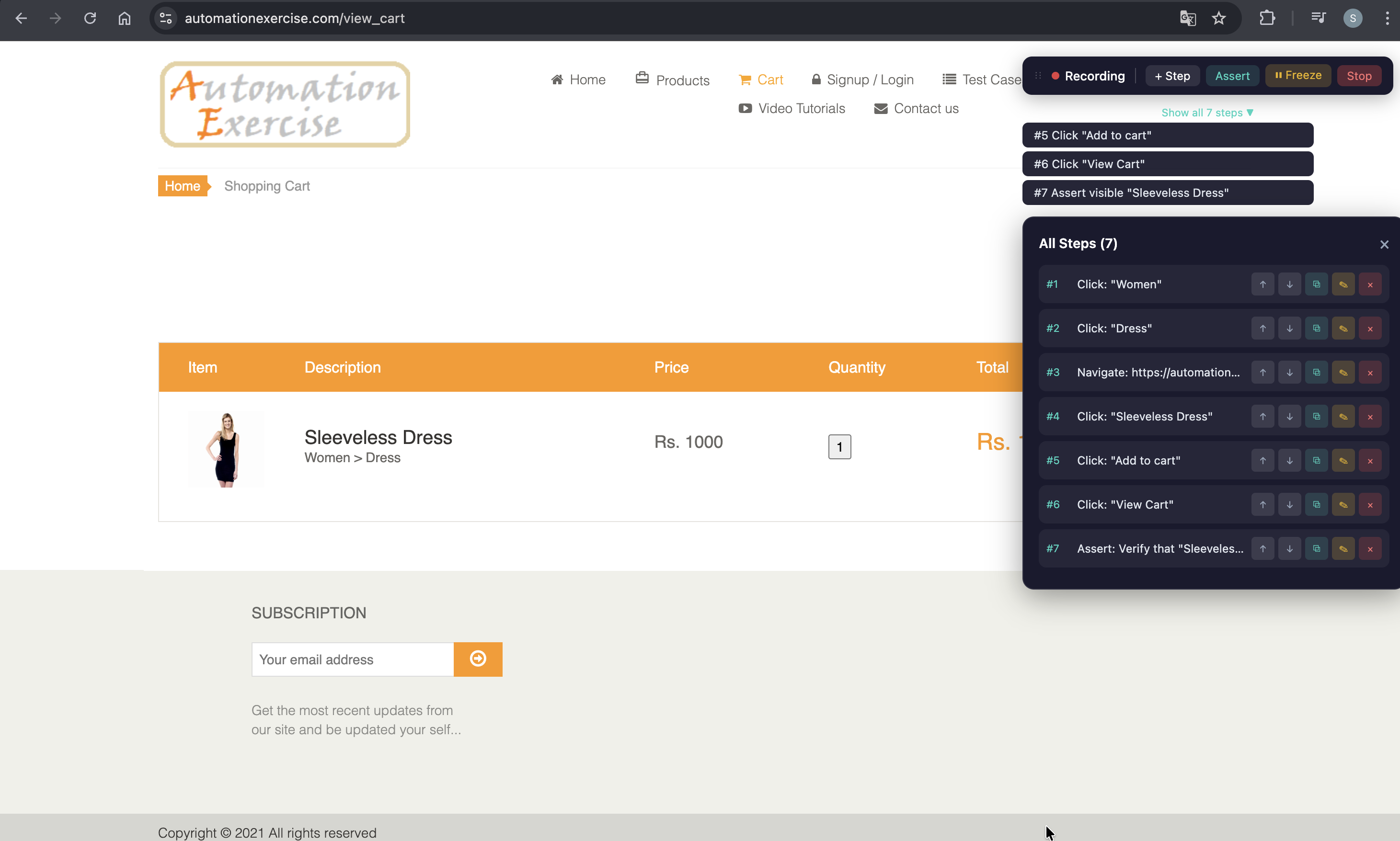
Task: Collapse the "Show all 7 steps" expander
Action: coord(1207,113)
